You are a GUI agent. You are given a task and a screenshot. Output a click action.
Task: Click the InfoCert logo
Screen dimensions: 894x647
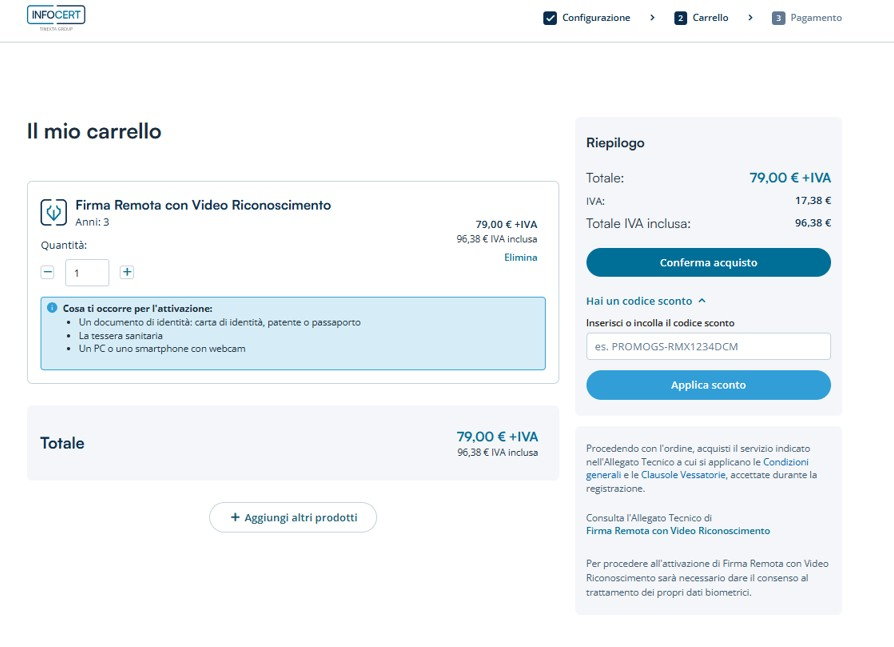coord(56,17)
